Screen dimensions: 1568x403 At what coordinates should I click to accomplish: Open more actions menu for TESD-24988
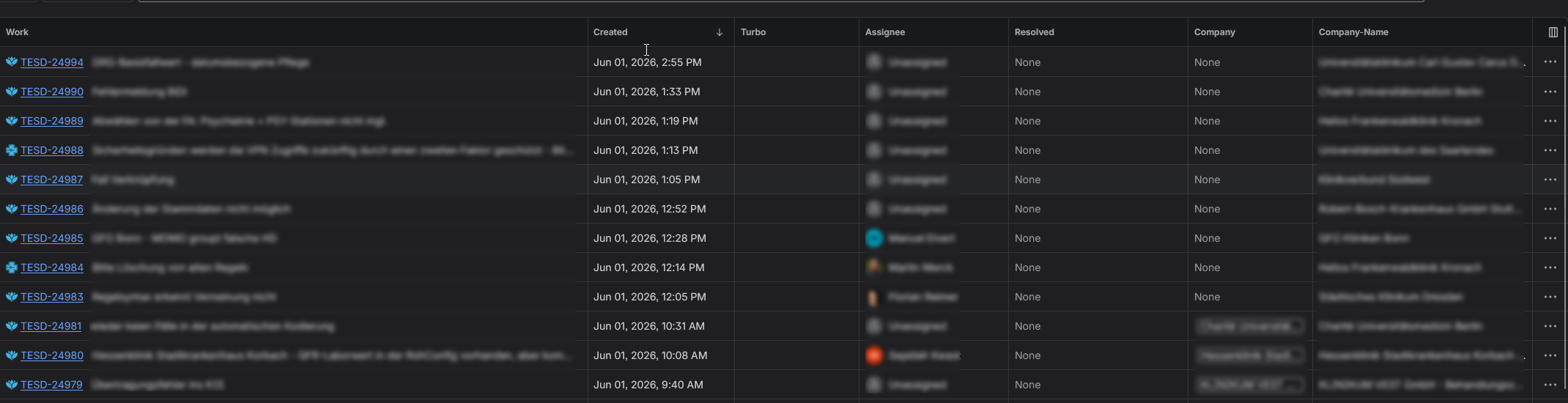pos(1550,150)
